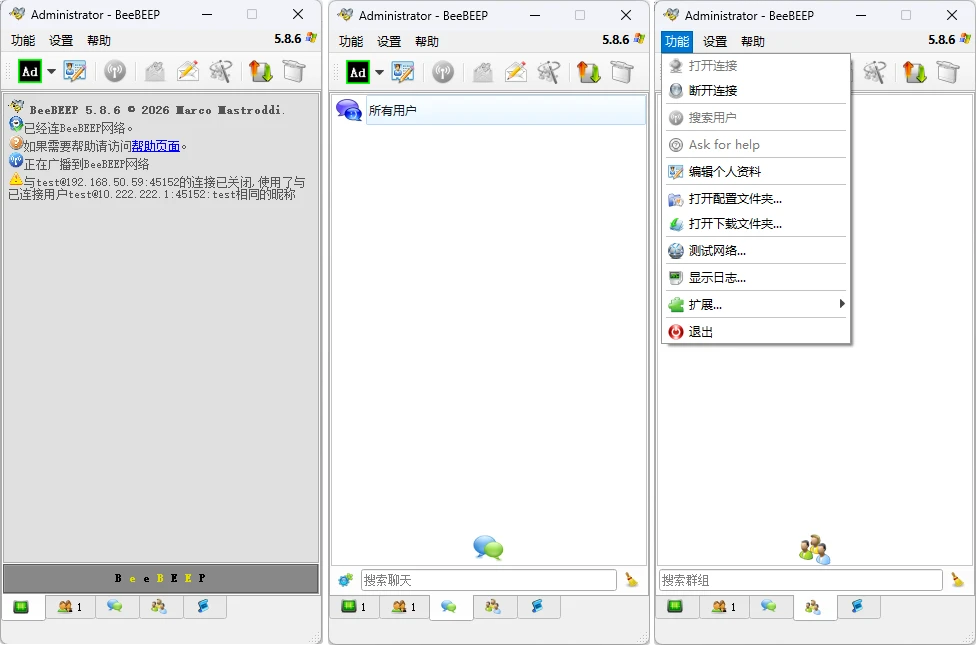Switch to green home tab in middle window
The image size is (976, 645).
click(x=354, y=606)
